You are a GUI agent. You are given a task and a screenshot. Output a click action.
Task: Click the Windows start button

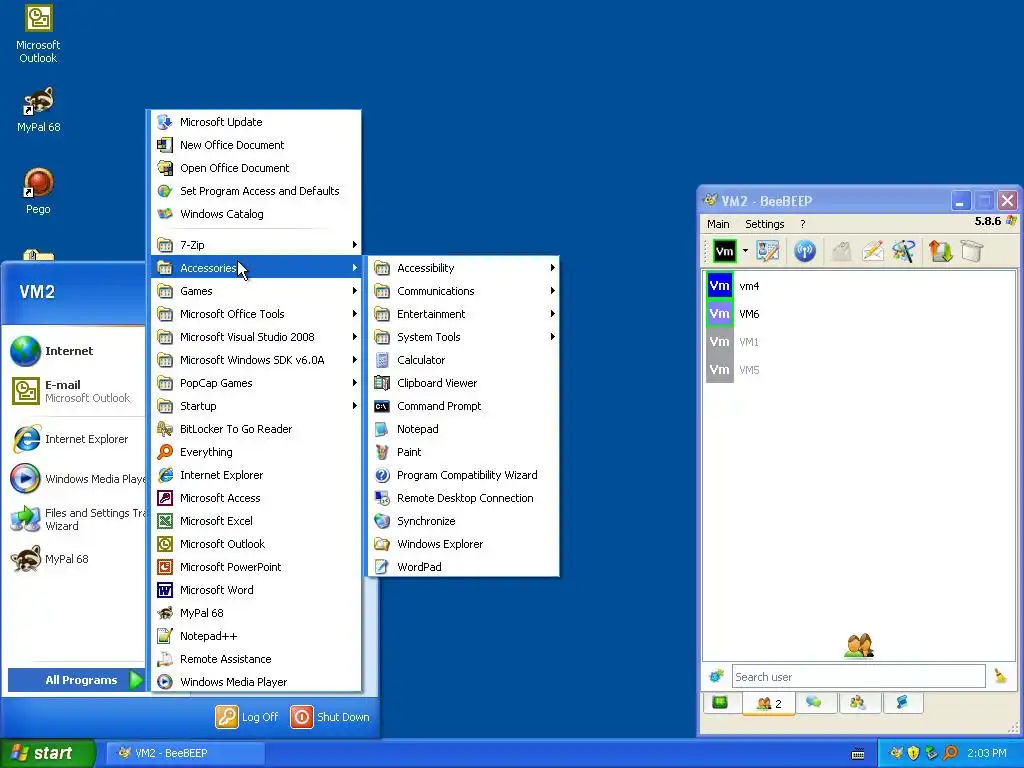(47, 753)
